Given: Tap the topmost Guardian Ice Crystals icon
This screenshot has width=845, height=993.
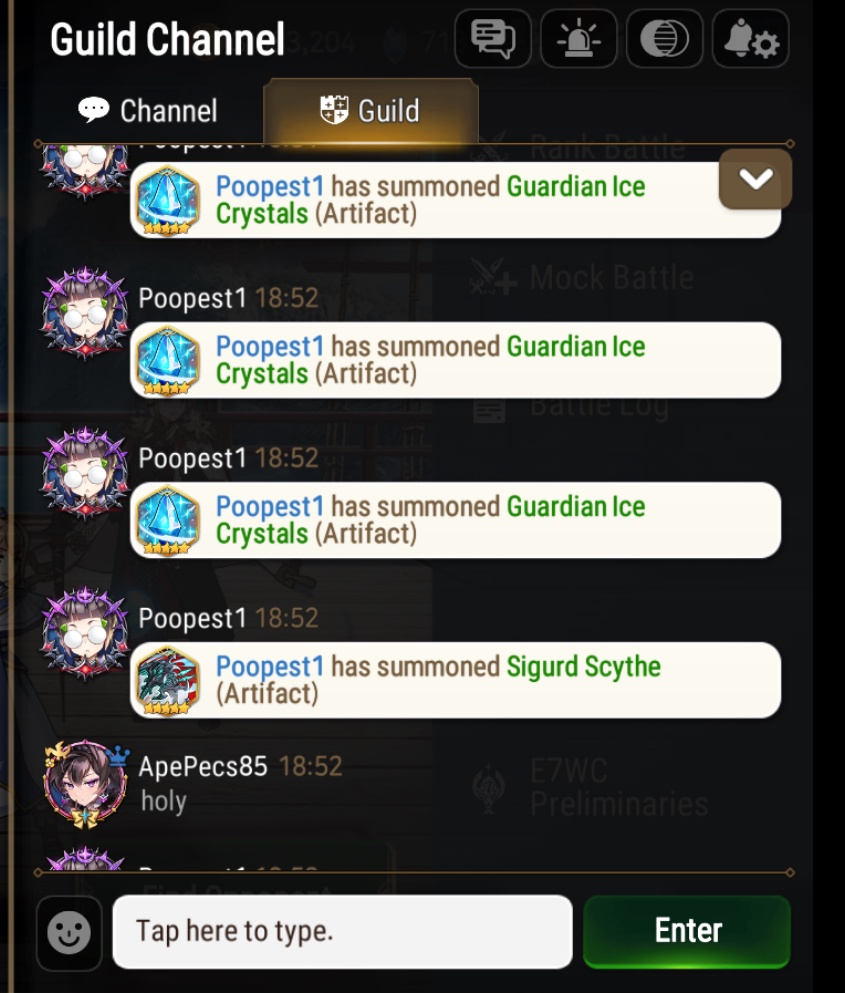Looking at the screenshot, I should coord(168,200).
